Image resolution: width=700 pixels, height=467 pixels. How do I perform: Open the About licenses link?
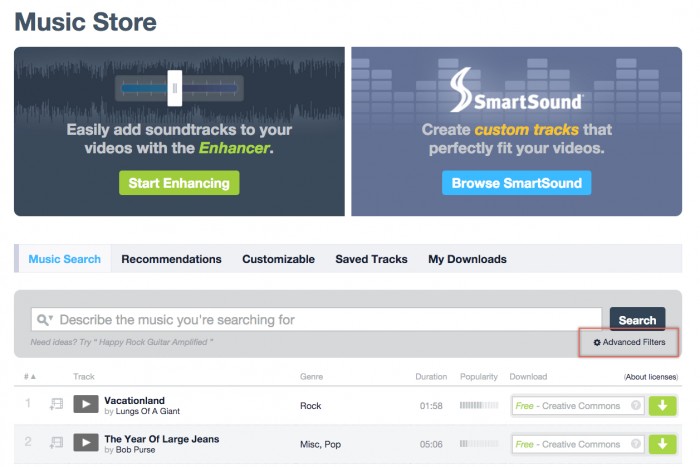[650, 377]
